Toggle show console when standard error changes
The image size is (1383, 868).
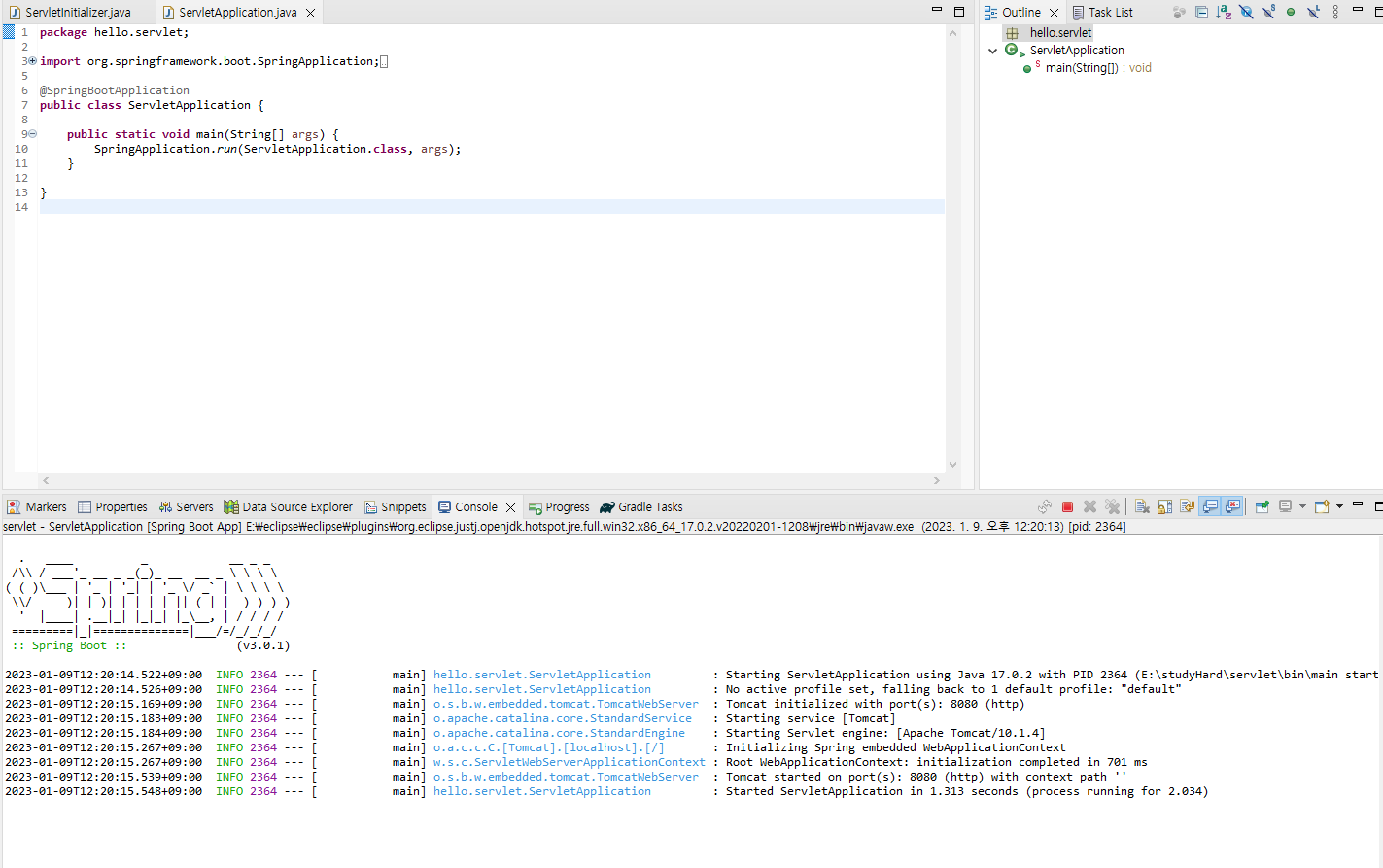(x=1232, y=506)
